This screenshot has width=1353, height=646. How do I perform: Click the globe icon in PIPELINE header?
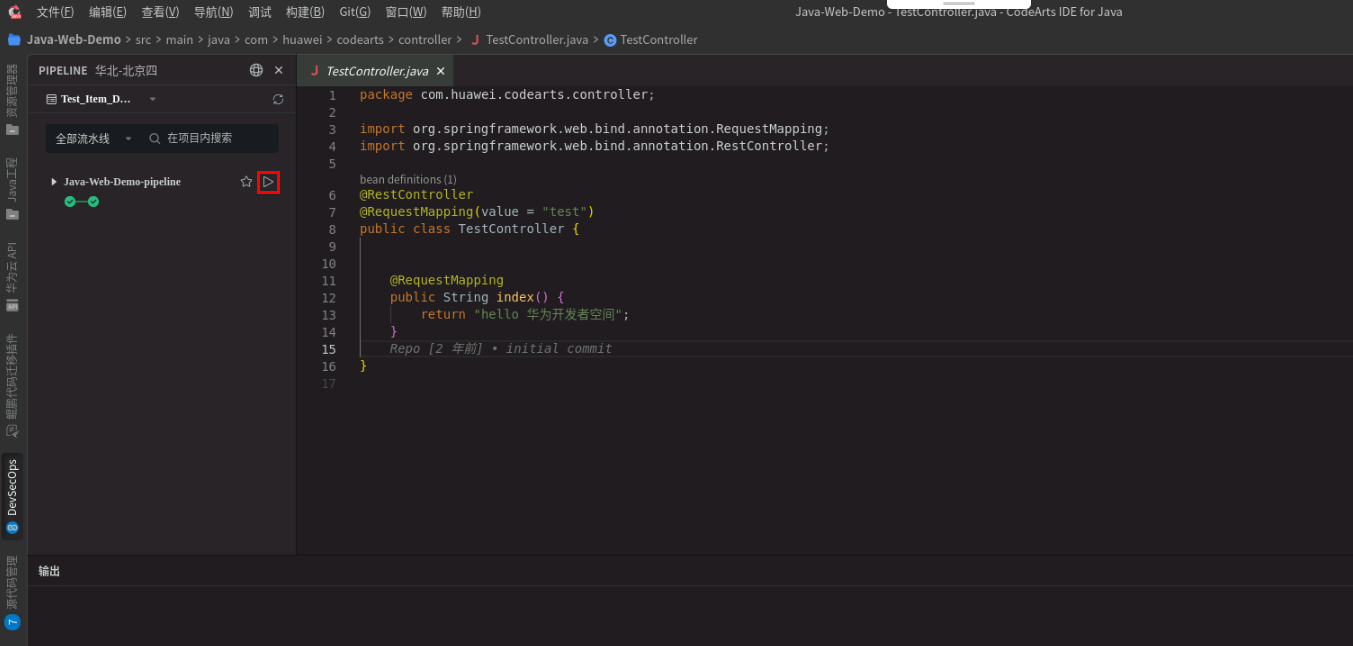[258, 70]
